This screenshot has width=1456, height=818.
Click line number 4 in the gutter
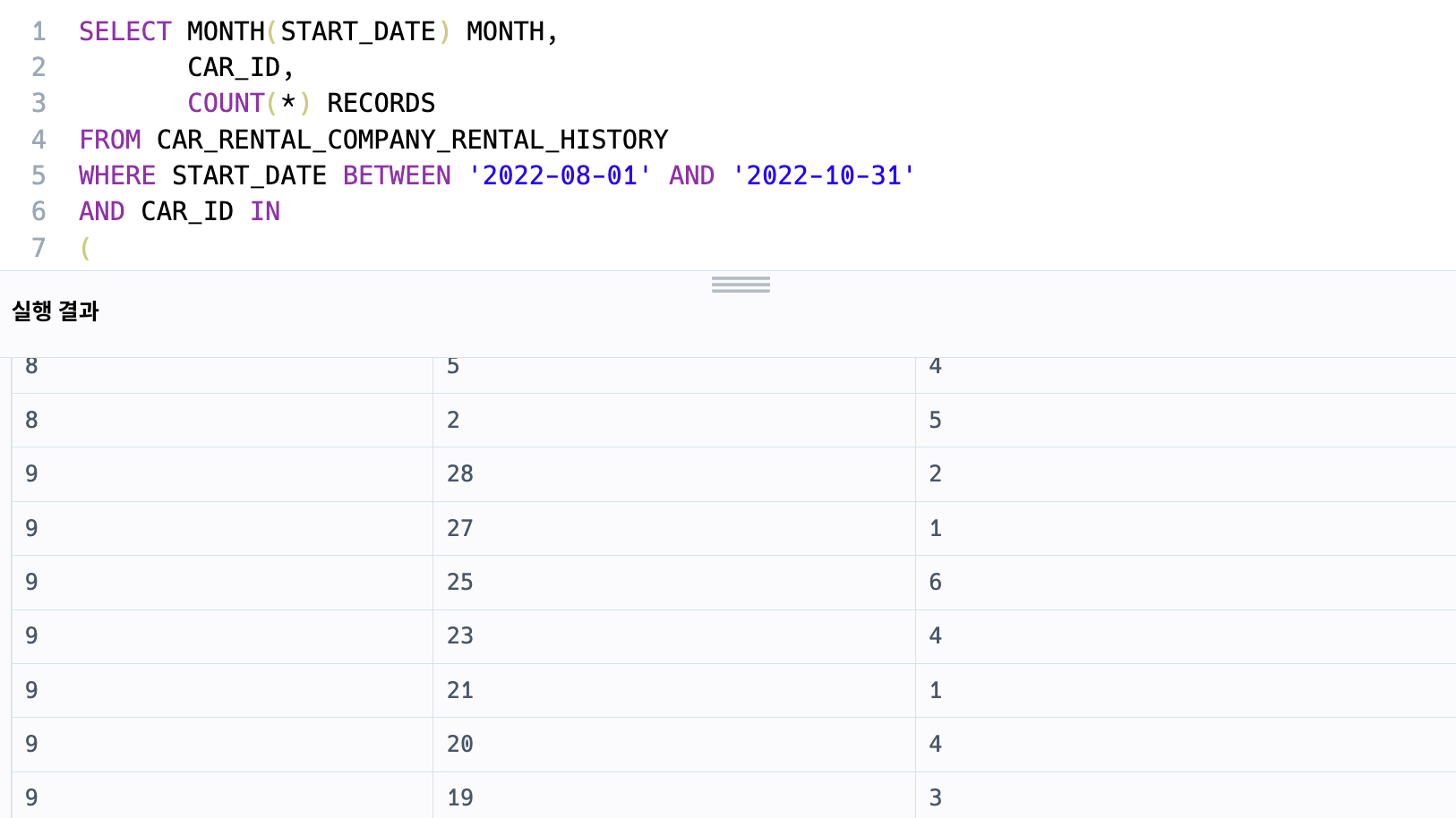point(39,140)
